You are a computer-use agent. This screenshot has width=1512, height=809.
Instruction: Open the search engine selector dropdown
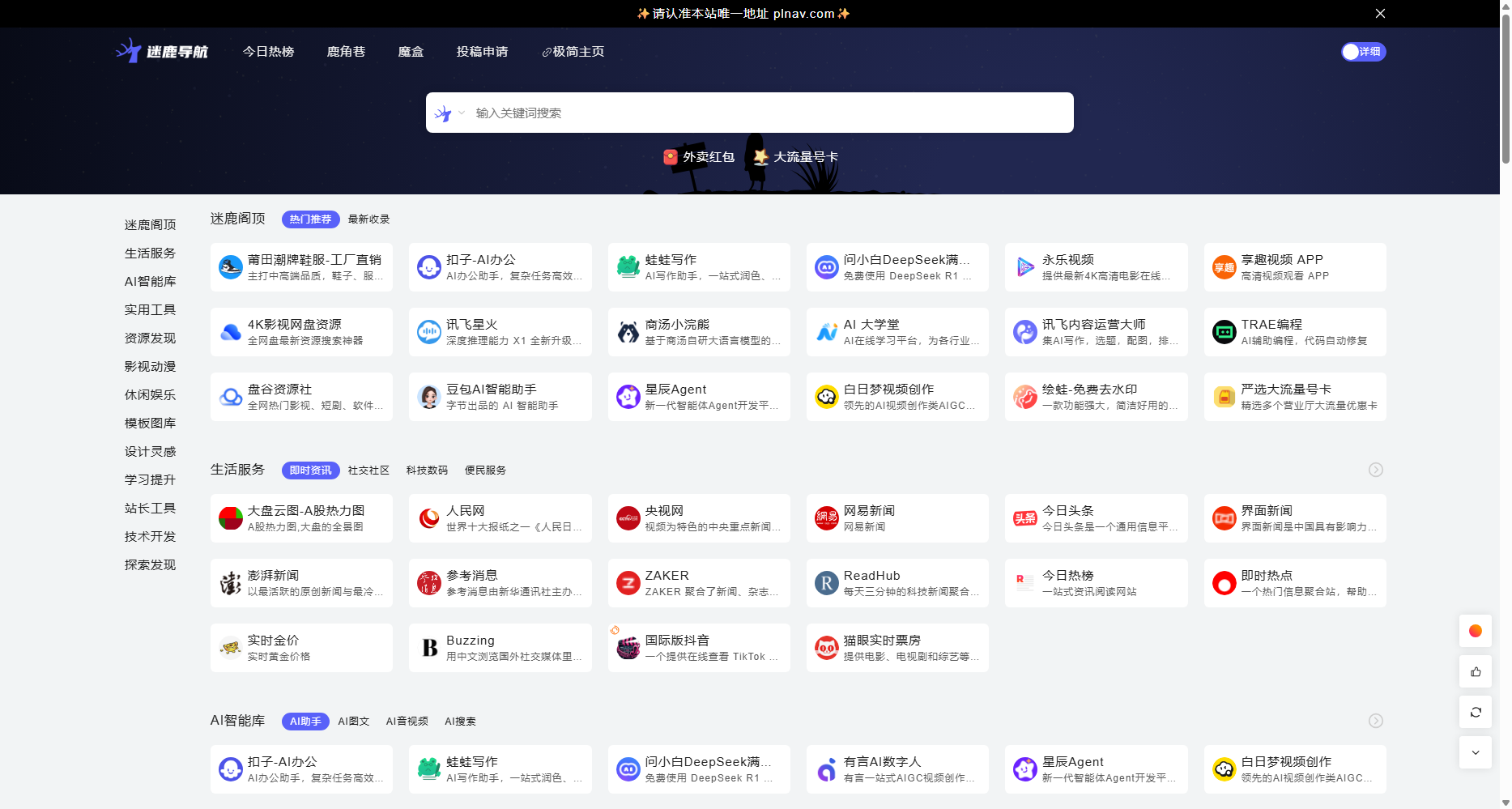(450, 113)
